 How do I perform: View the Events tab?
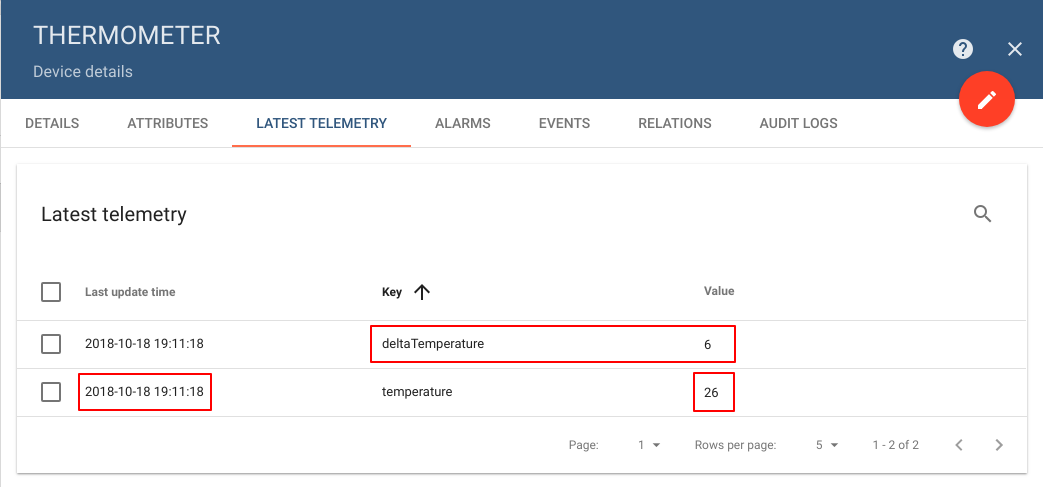tap(564, 124)
